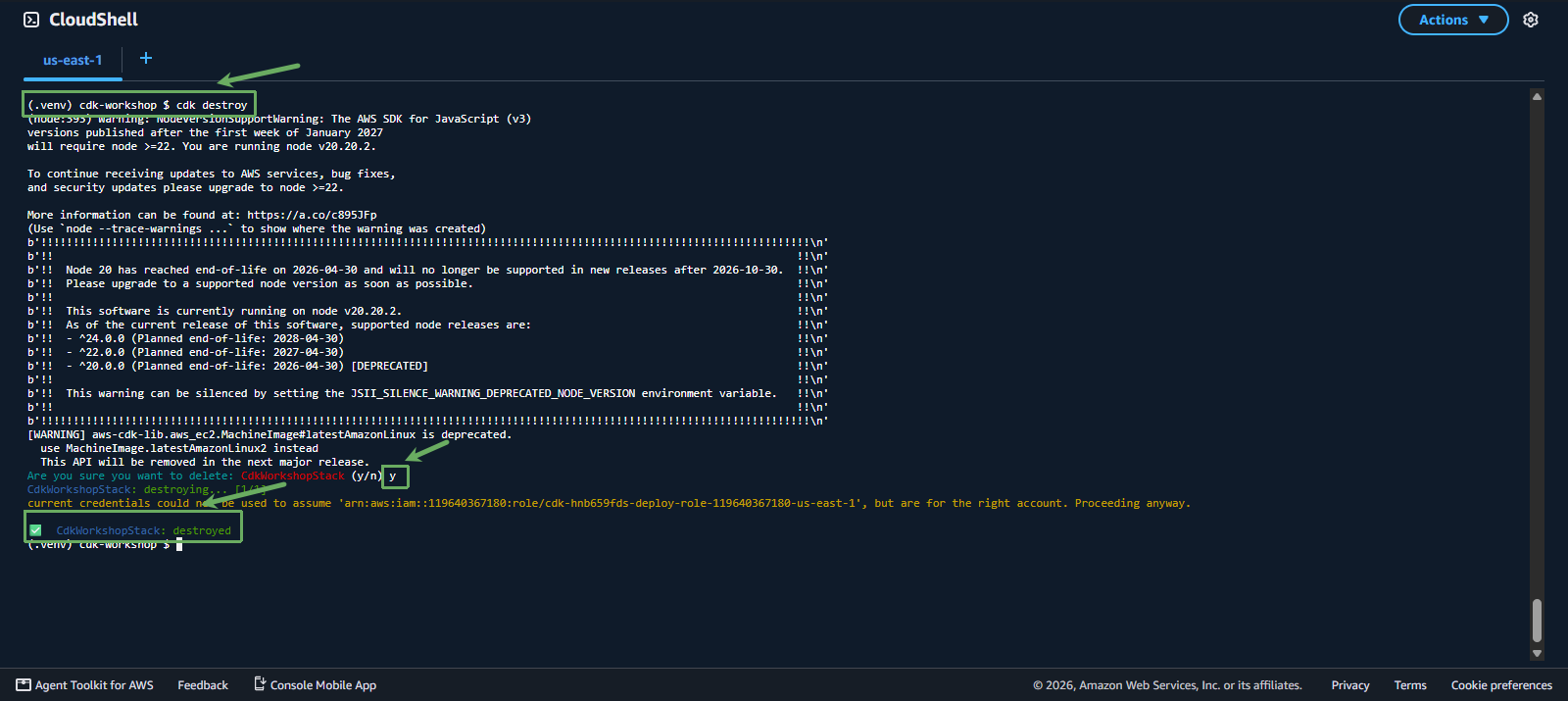Click the terminal vertical scrollbar thumb

tap(1537, 620)
